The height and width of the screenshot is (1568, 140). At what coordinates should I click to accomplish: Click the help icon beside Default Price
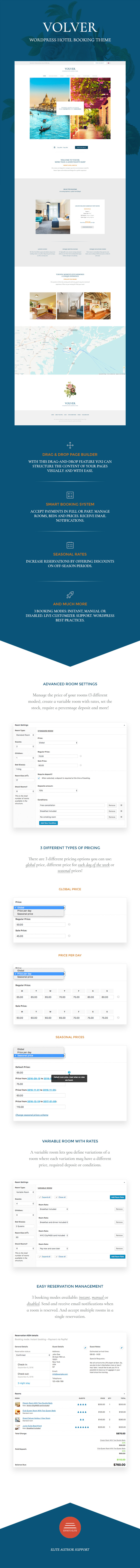coord(69,1072)
